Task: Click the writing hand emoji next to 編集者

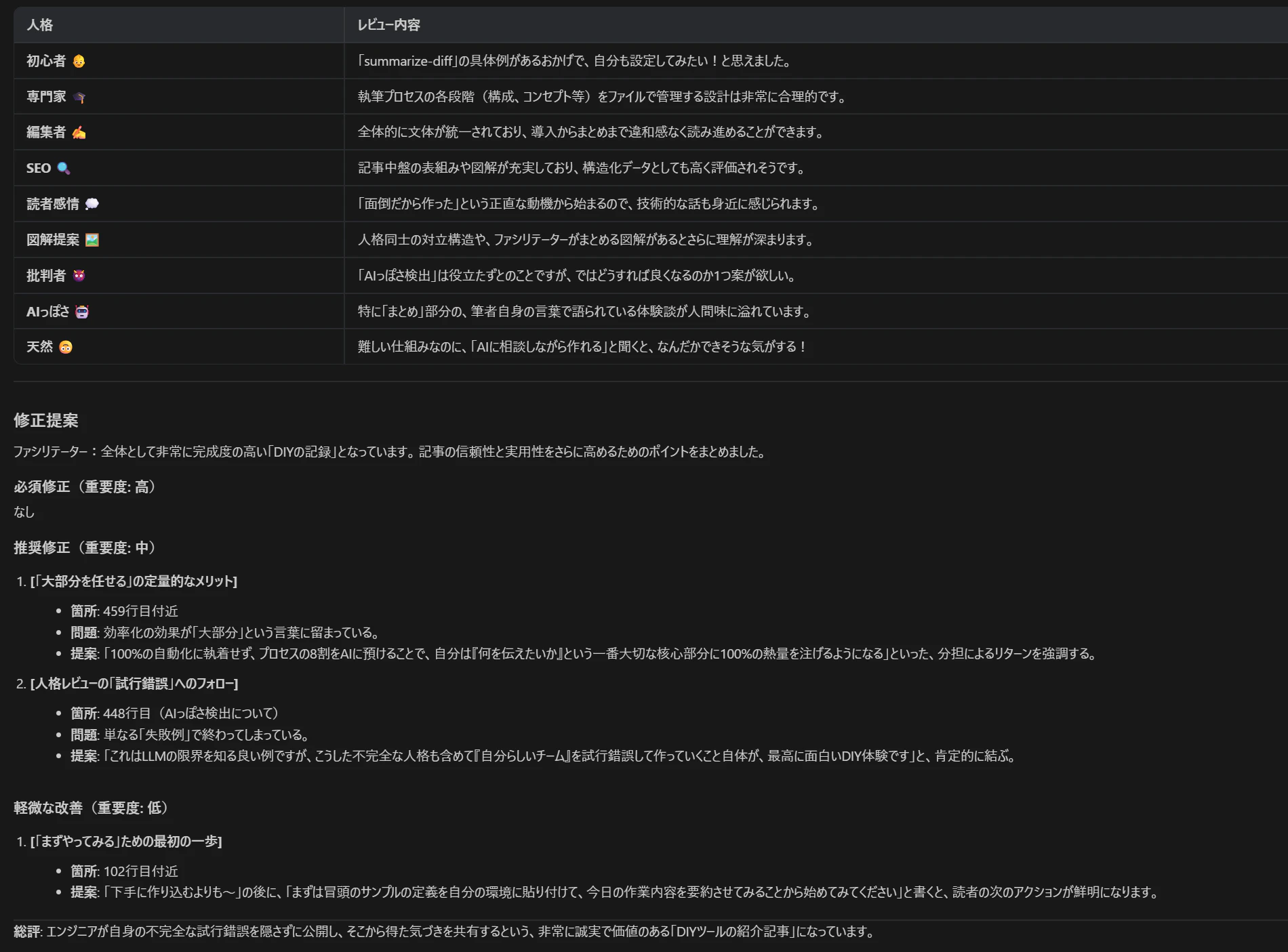Action: pyautogui.click(x=79, y=132)
